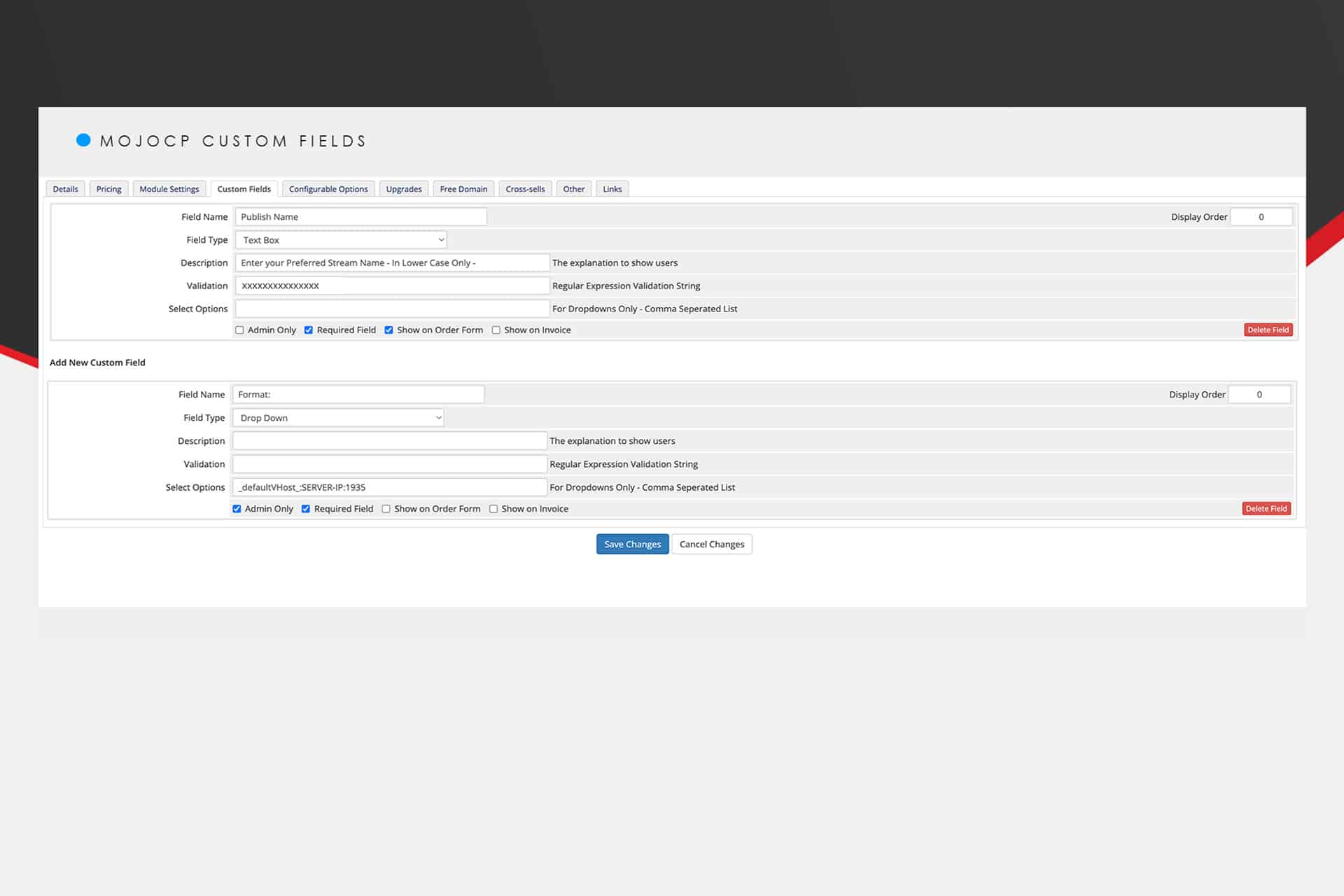Click Display Order input for Format field
1344x896 pixels.
click(1259, 395)
